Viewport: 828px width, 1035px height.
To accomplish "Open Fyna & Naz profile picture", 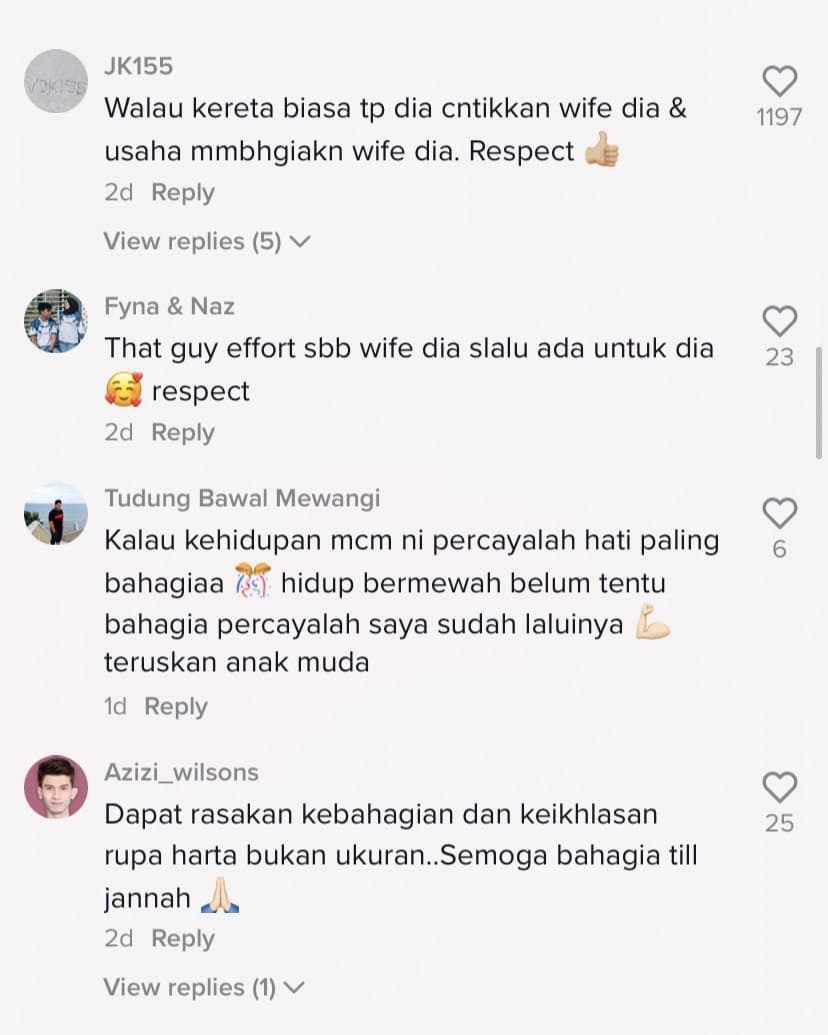I will coord(56,321).
